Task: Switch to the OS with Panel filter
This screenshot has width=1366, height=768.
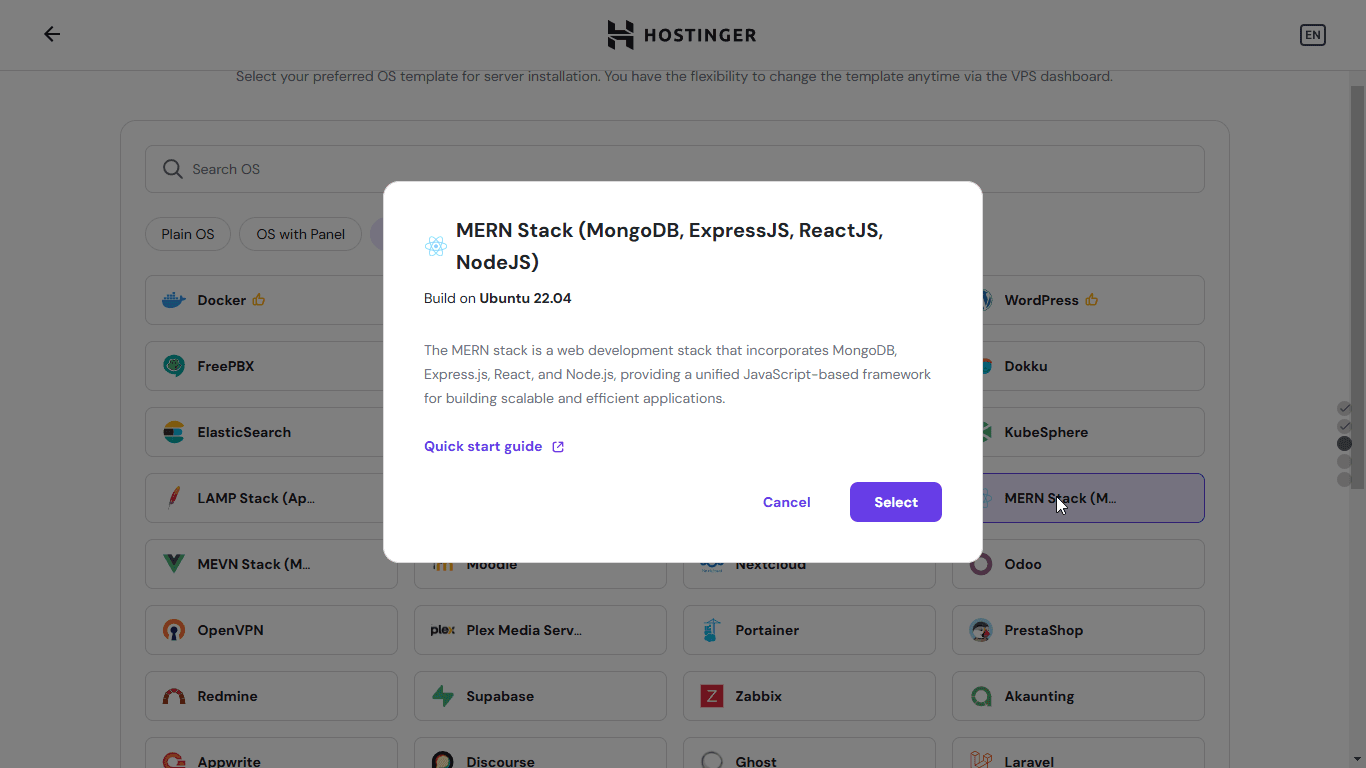Action: point(301,234)
